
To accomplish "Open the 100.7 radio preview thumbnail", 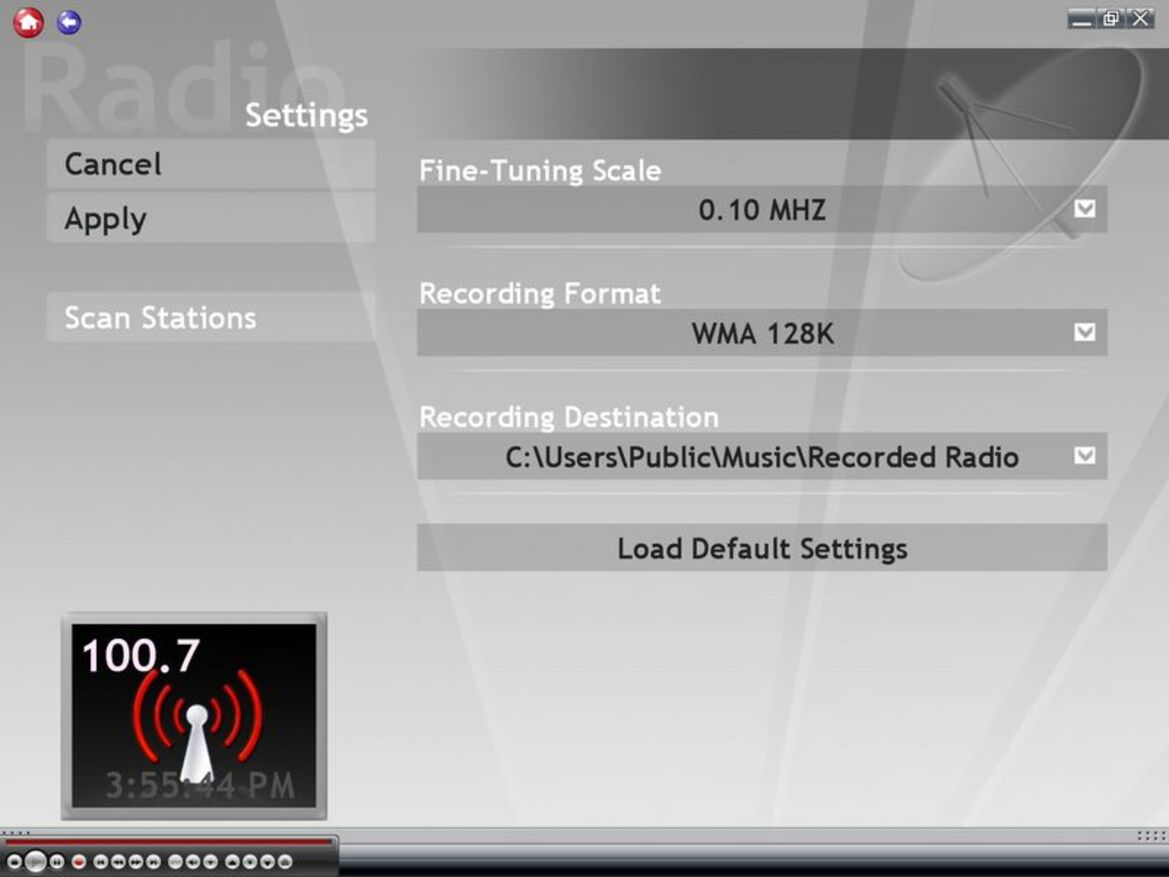I will point(194,716).
